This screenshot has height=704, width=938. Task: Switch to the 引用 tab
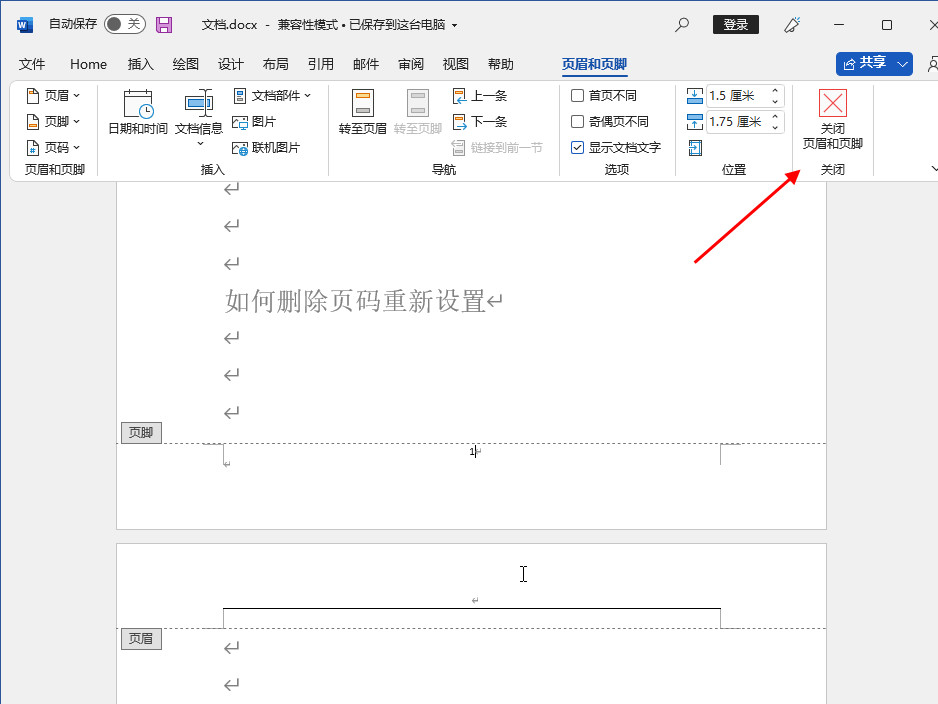click(321, 64)
